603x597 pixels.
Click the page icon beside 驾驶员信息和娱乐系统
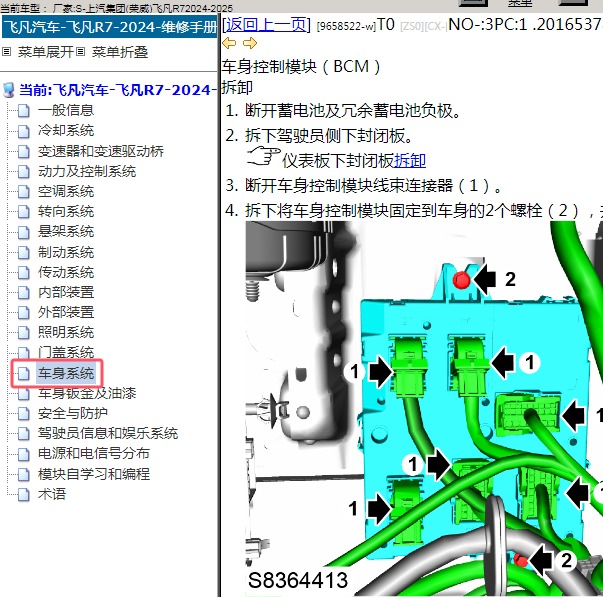pos(24,434)
